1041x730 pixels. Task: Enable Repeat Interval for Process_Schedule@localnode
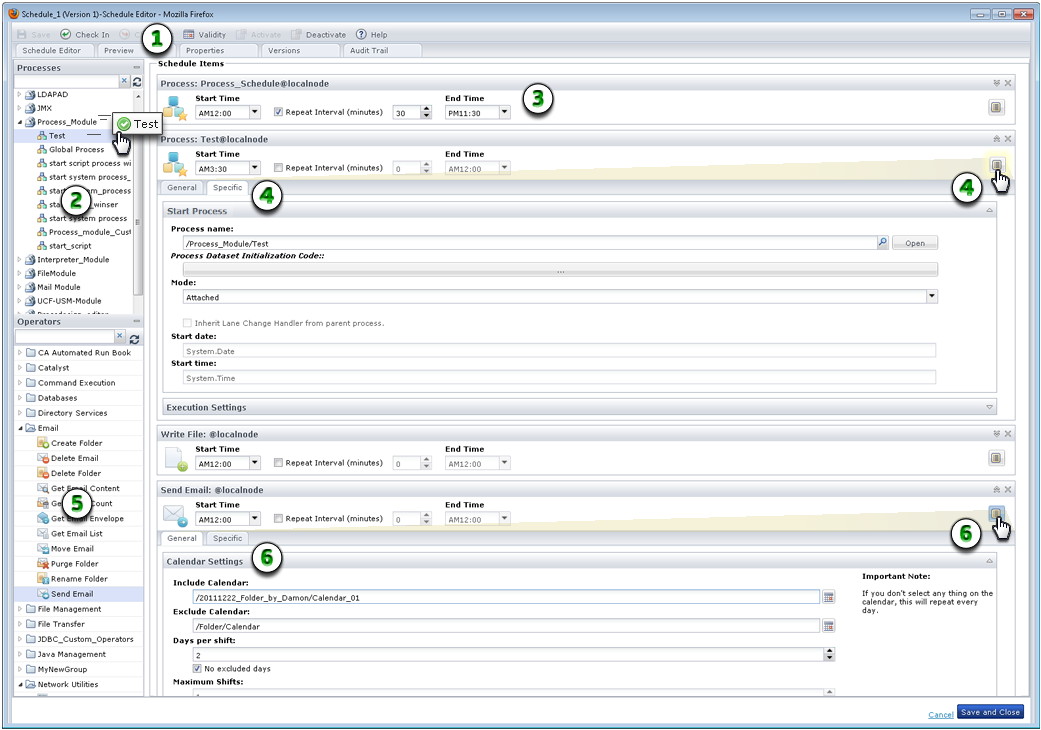(x=277, y=112)
